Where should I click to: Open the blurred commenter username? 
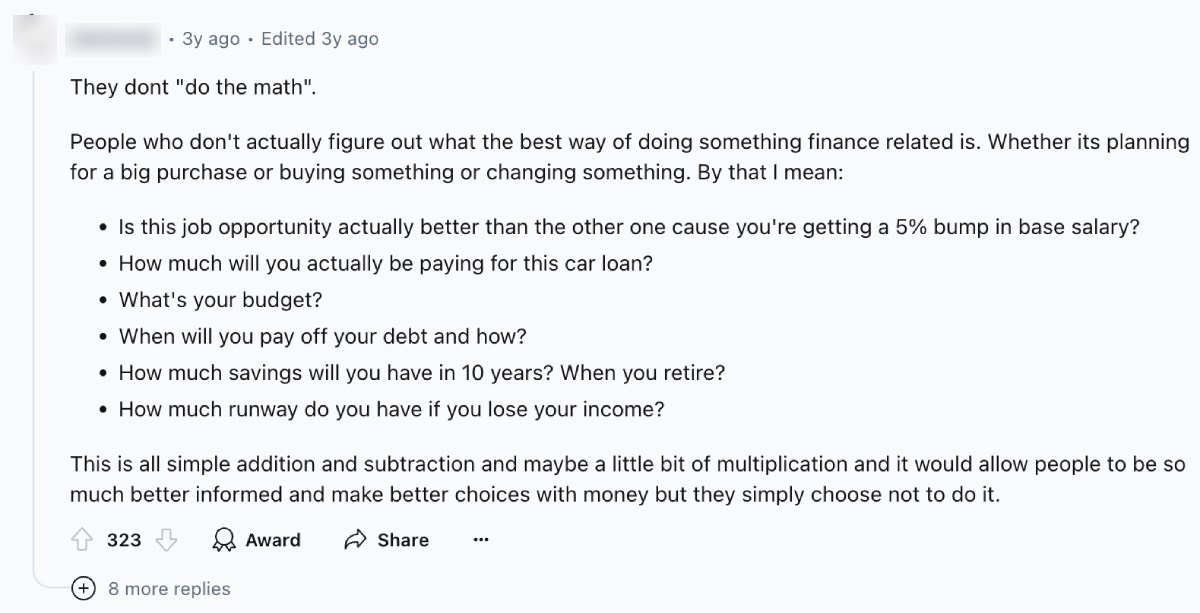pos(114,39)
